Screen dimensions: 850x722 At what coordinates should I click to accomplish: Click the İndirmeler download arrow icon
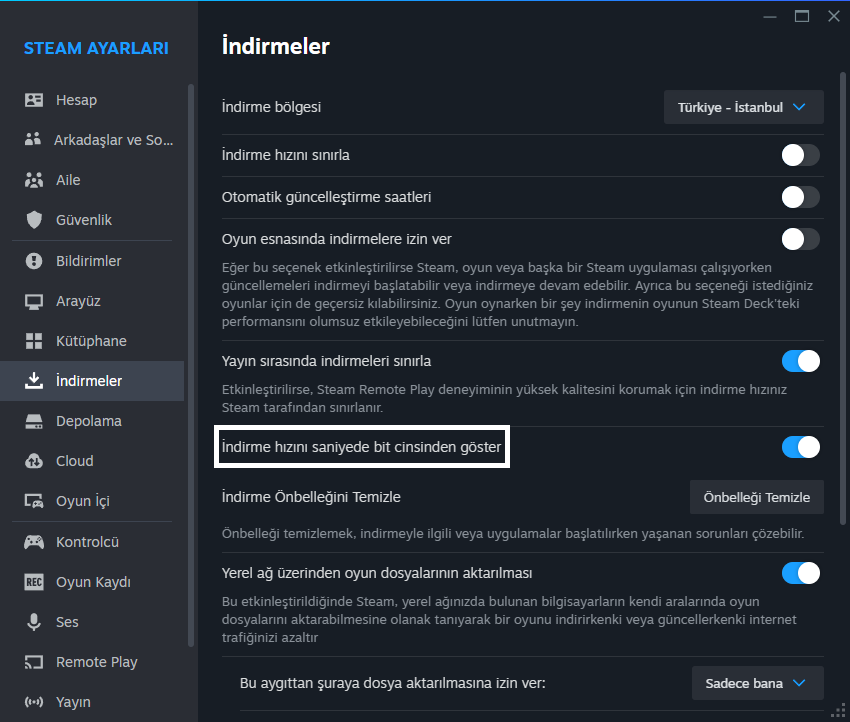[34, 381]
